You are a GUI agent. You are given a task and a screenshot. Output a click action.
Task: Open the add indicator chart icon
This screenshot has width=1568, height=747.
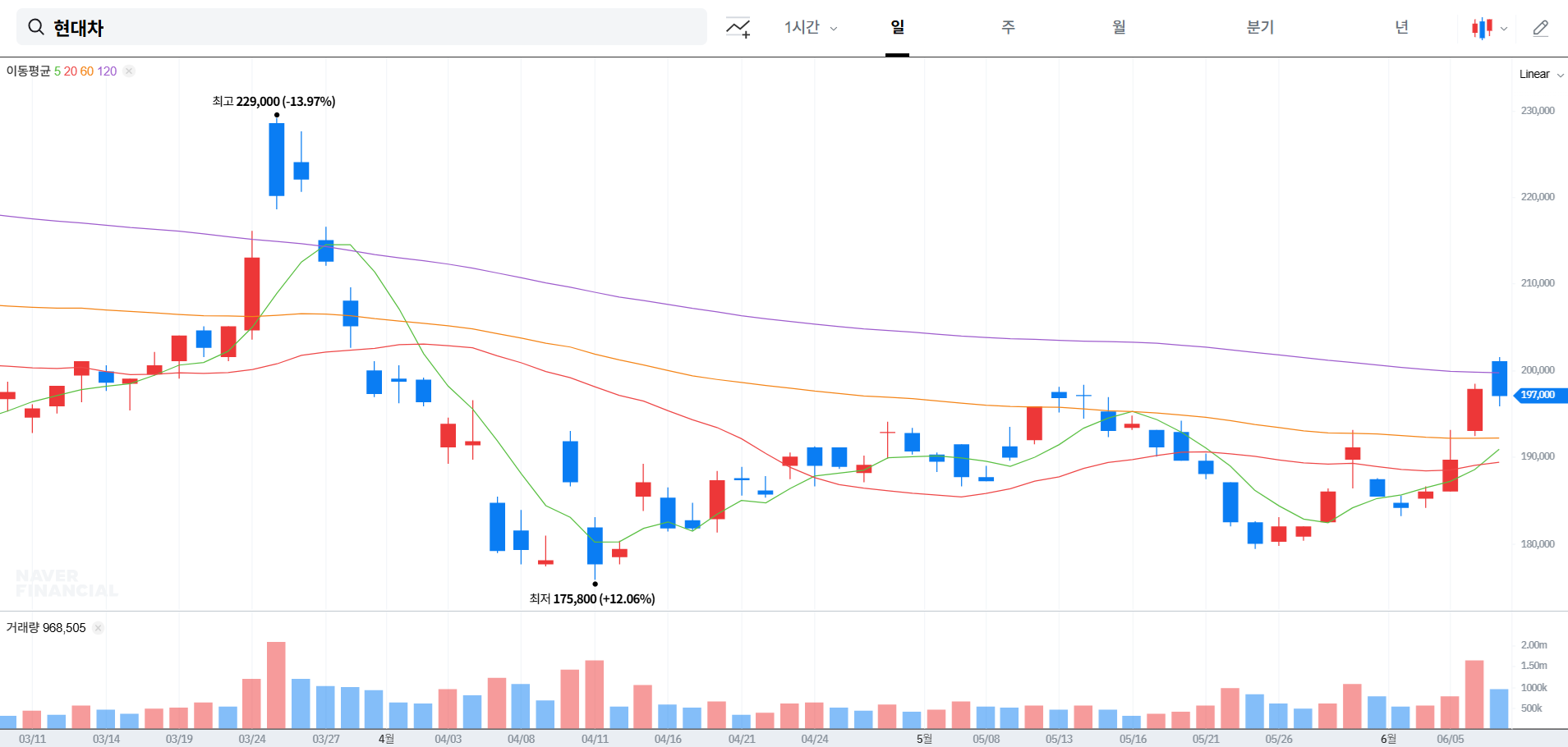(738, 28)
